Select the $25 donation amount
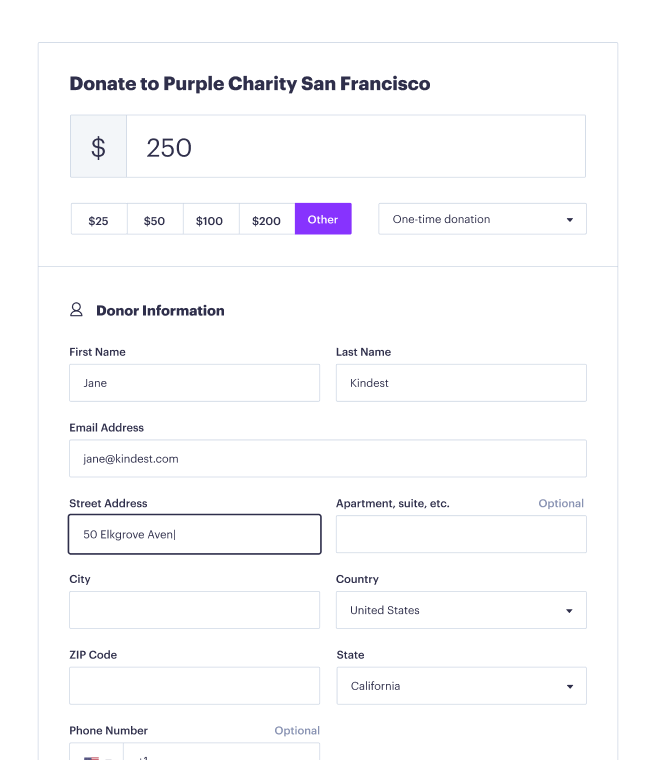The width and height of the screenshot is (656, 760). point(98,220)
